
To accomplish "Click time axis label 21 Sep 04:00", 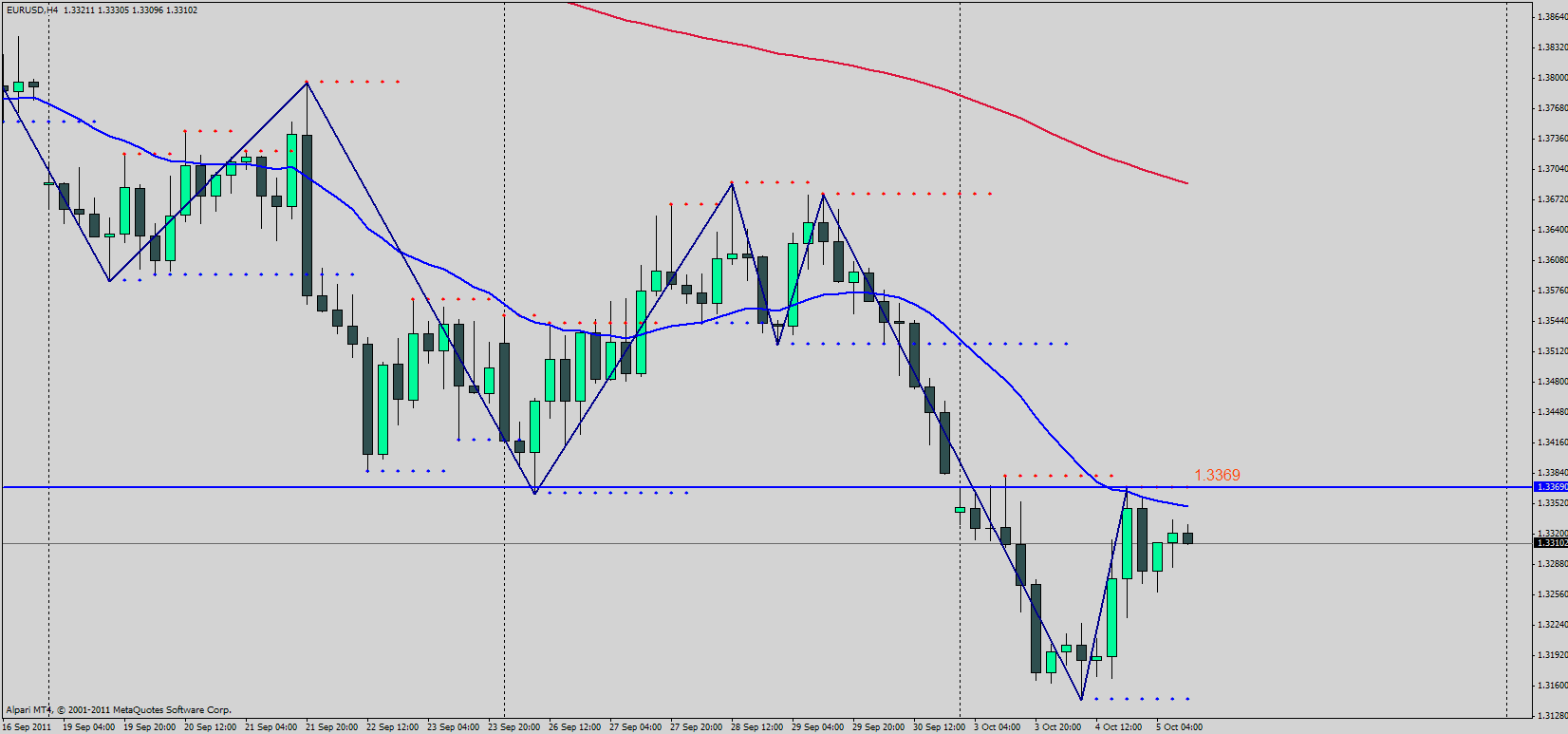I will pyautogui.click(x=271, y=727).
